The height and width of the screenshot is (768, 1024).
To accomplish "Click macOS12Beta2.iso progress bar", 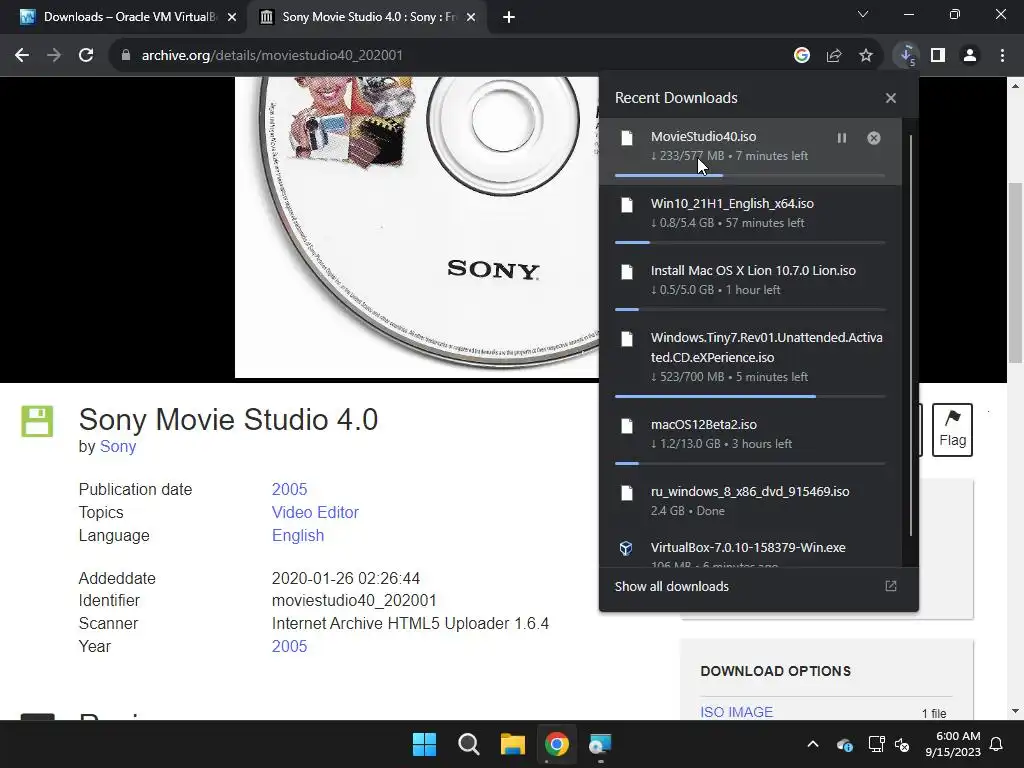I will (749, 463).
